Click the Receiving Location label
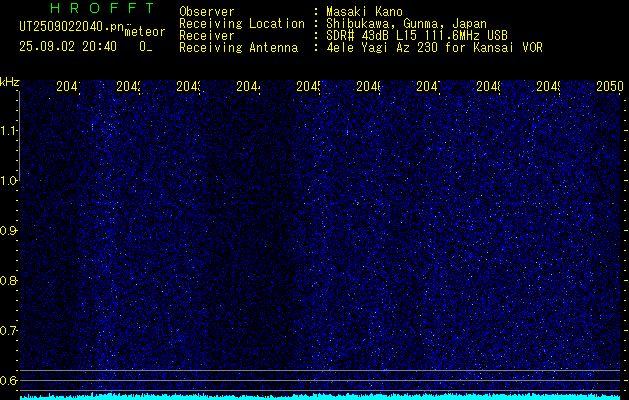 pos(242,24)
